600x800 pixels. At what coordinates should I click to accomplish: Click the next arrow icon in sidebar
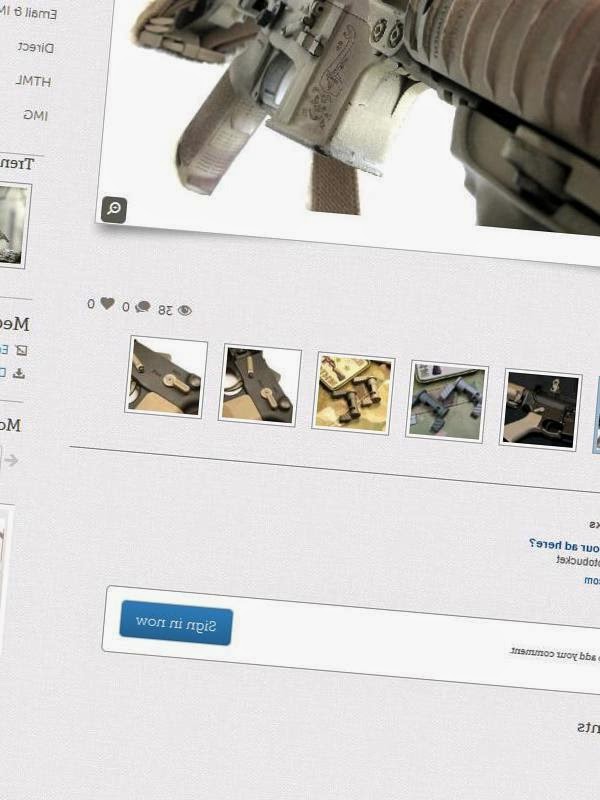(x=11, y=460)
